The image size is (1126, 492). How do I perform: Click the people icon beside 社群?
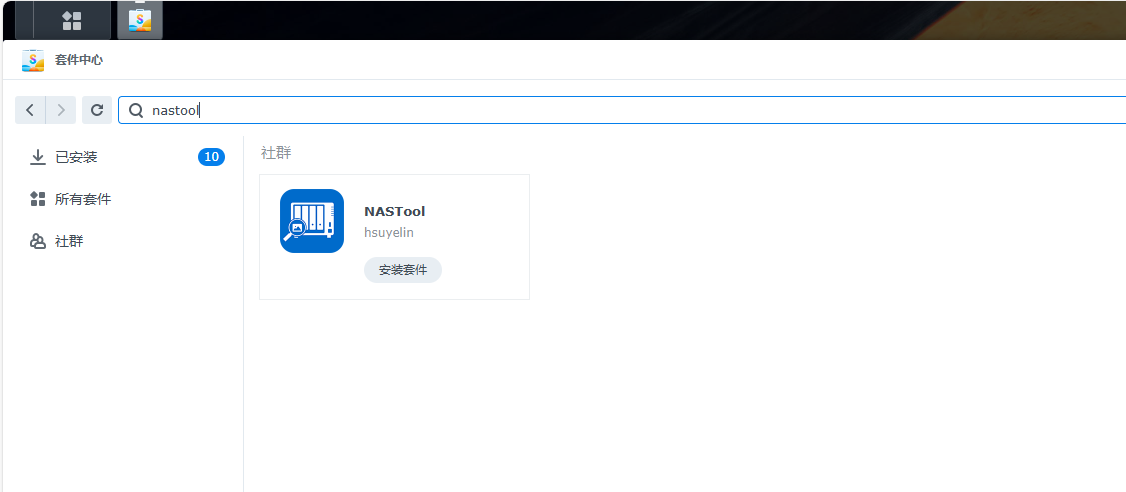coord(37,241)
